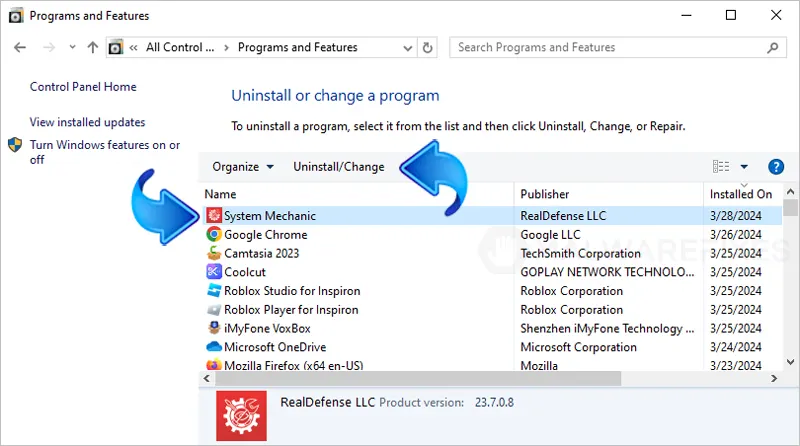Screen dimensions: 800x446
Task: Click the large System Mechanic icon in the details pane
Action: 241,416
